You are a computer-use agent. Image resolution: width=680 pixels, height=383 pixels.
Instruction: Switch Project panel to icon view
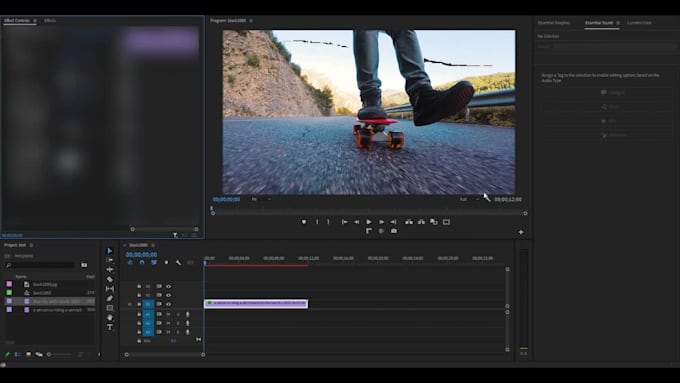[x=28, y=354]
